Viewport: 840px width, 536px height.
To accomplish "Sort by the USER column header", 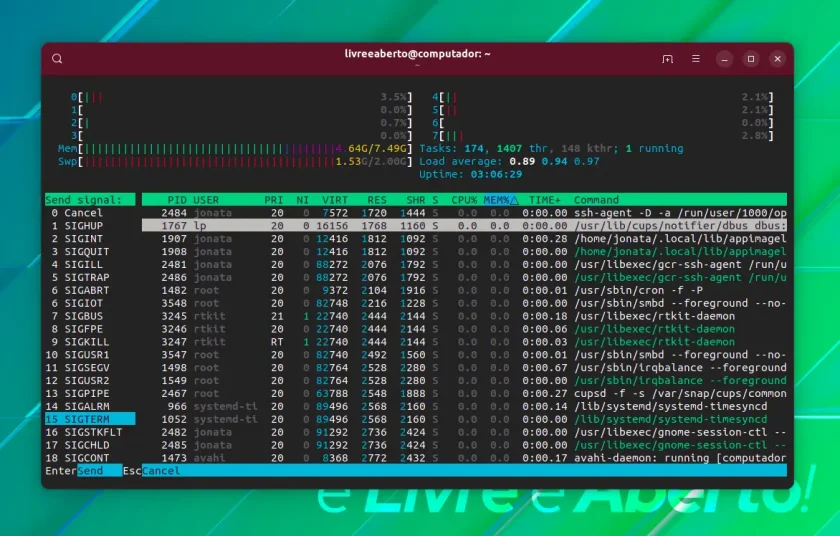I will 206,200.
